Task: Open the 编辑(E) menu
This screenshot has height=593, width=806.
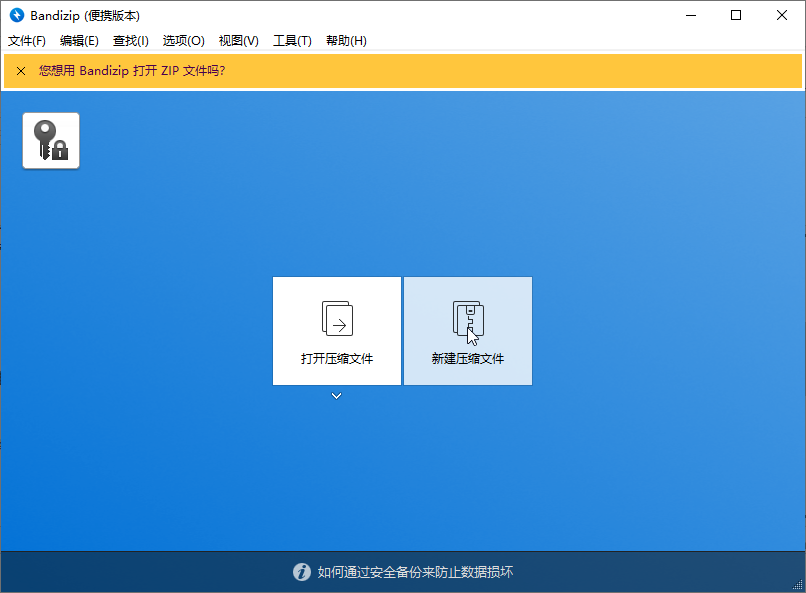Action: 79,41
